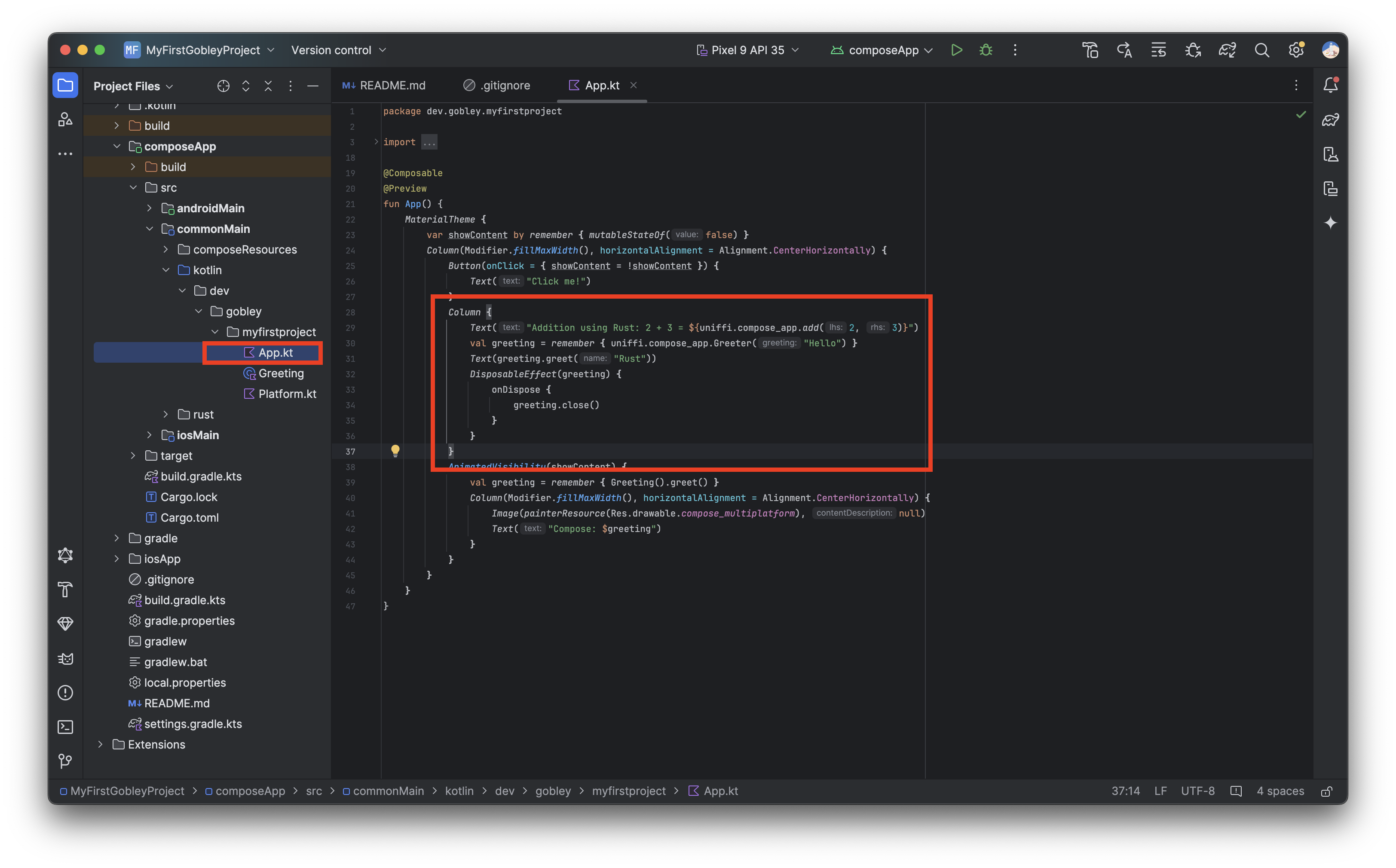Expand all items in the project tree
Screen dimensions: 1396x868
pos(246,86)
